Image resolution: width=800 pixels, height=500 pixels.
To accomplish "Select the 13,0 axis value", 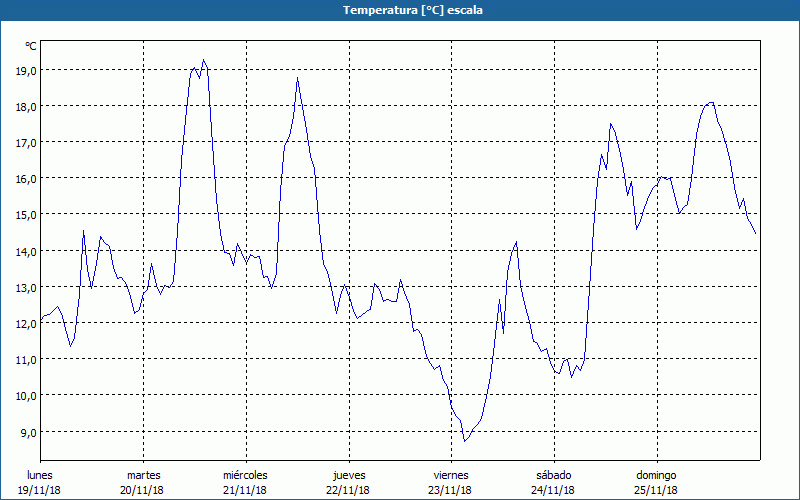I will [x=27, y=288].
